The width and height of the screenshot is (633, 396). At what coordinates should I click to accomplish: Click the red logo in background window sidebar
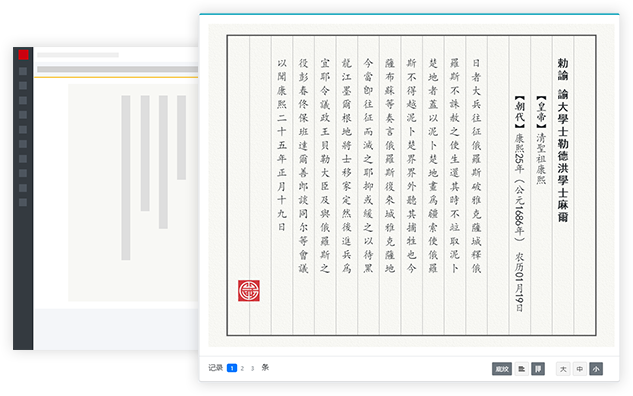[x=23, y=54]
